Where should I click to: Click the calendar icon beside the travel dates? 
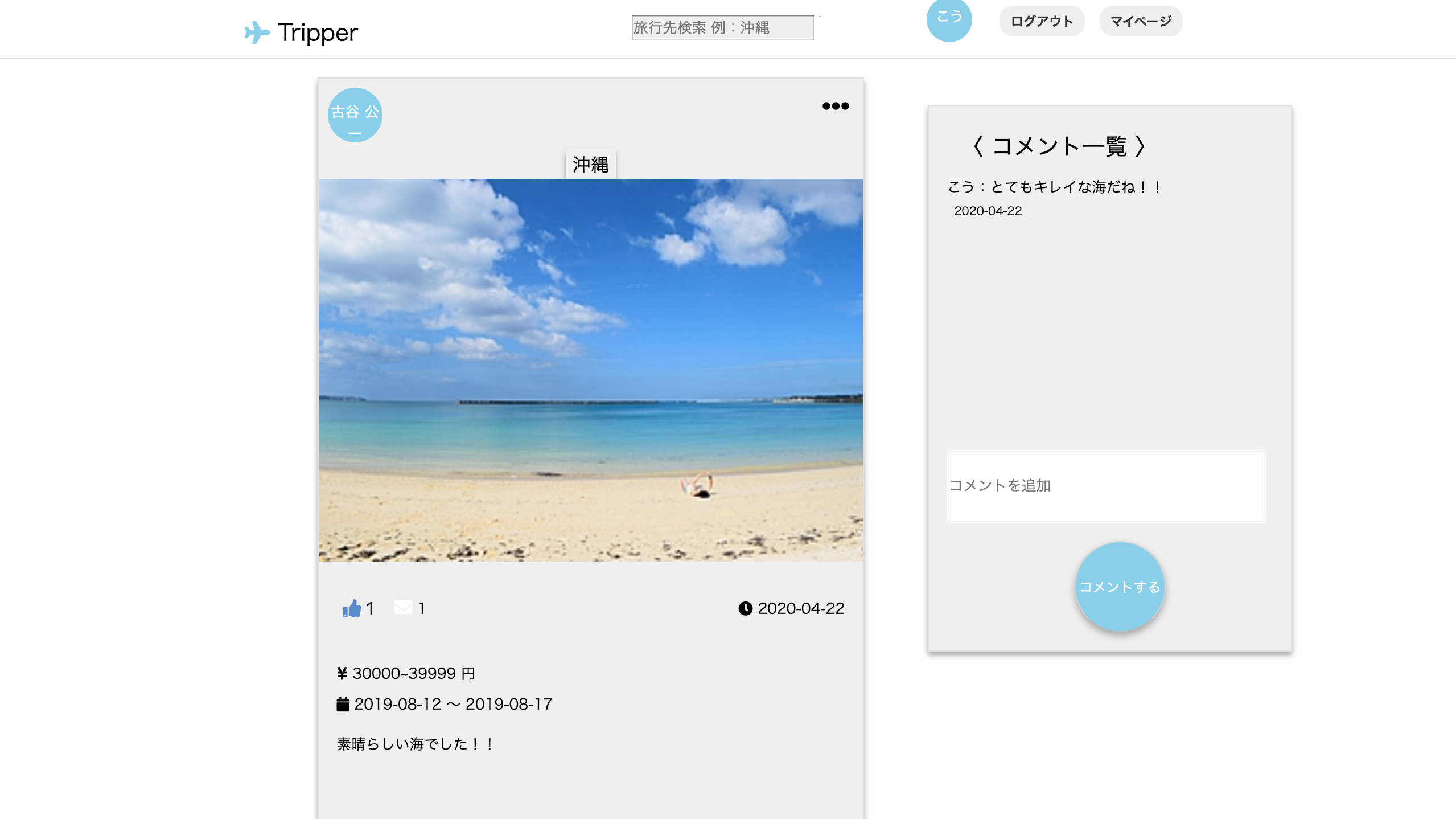[343, 705]
